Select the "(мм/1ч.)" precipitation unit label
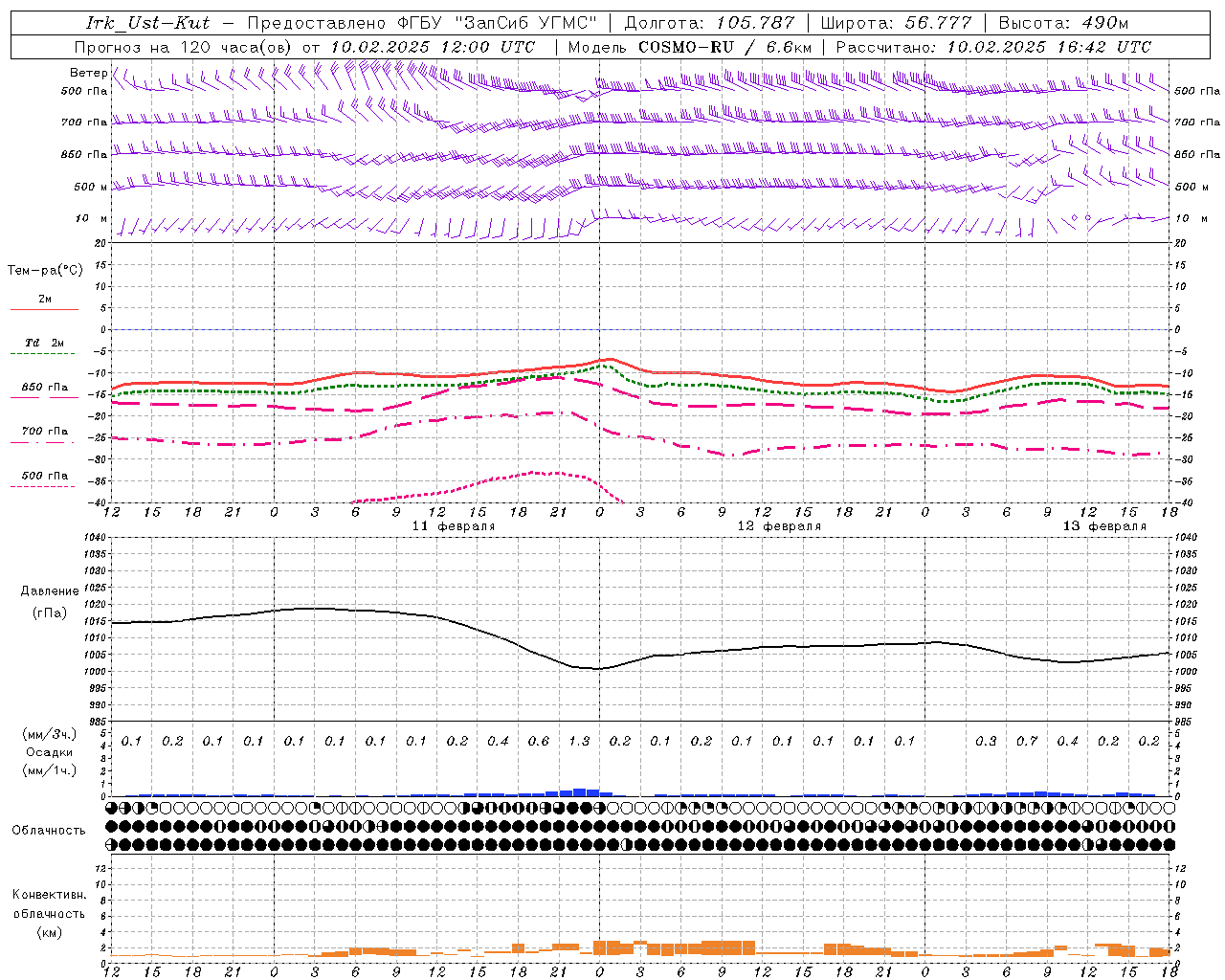The height and width of the screenshot is (980, 1225). click(x=50, y=769)
